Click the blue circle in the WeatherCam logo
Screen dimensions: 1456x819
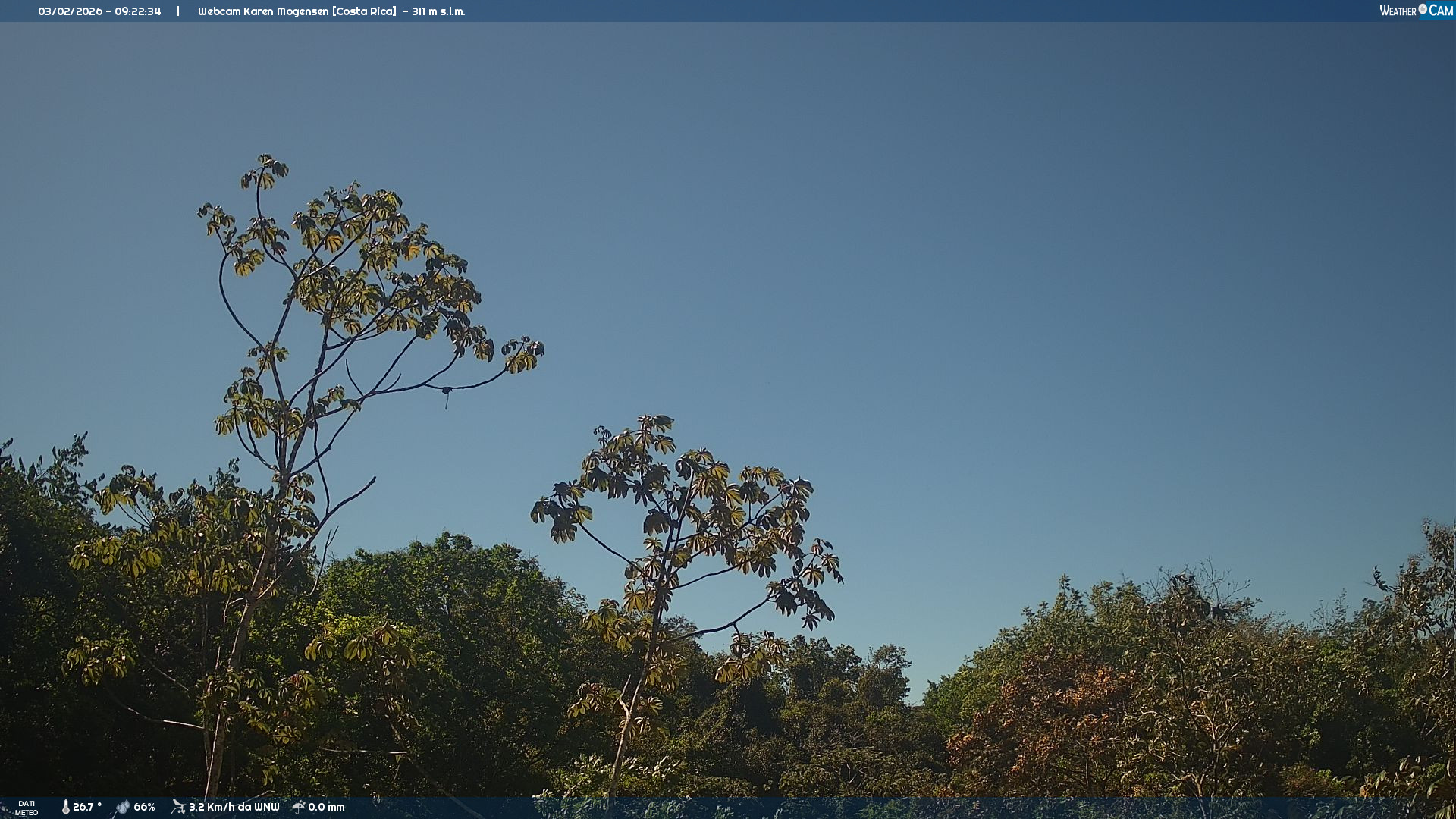[1423, 9]
